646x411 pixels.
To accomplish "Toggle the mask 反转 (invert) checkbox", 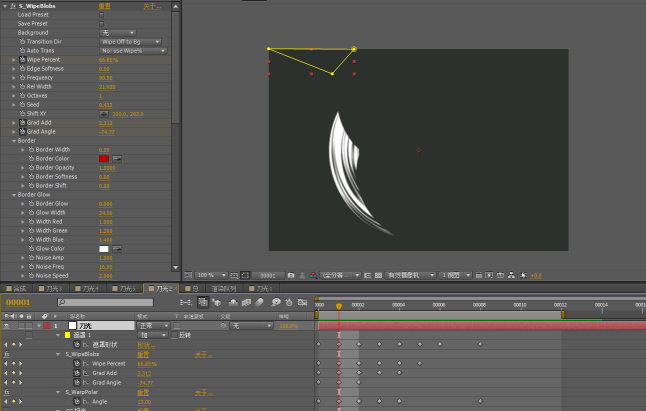I will pyautogui.click(x=175, y=335).
